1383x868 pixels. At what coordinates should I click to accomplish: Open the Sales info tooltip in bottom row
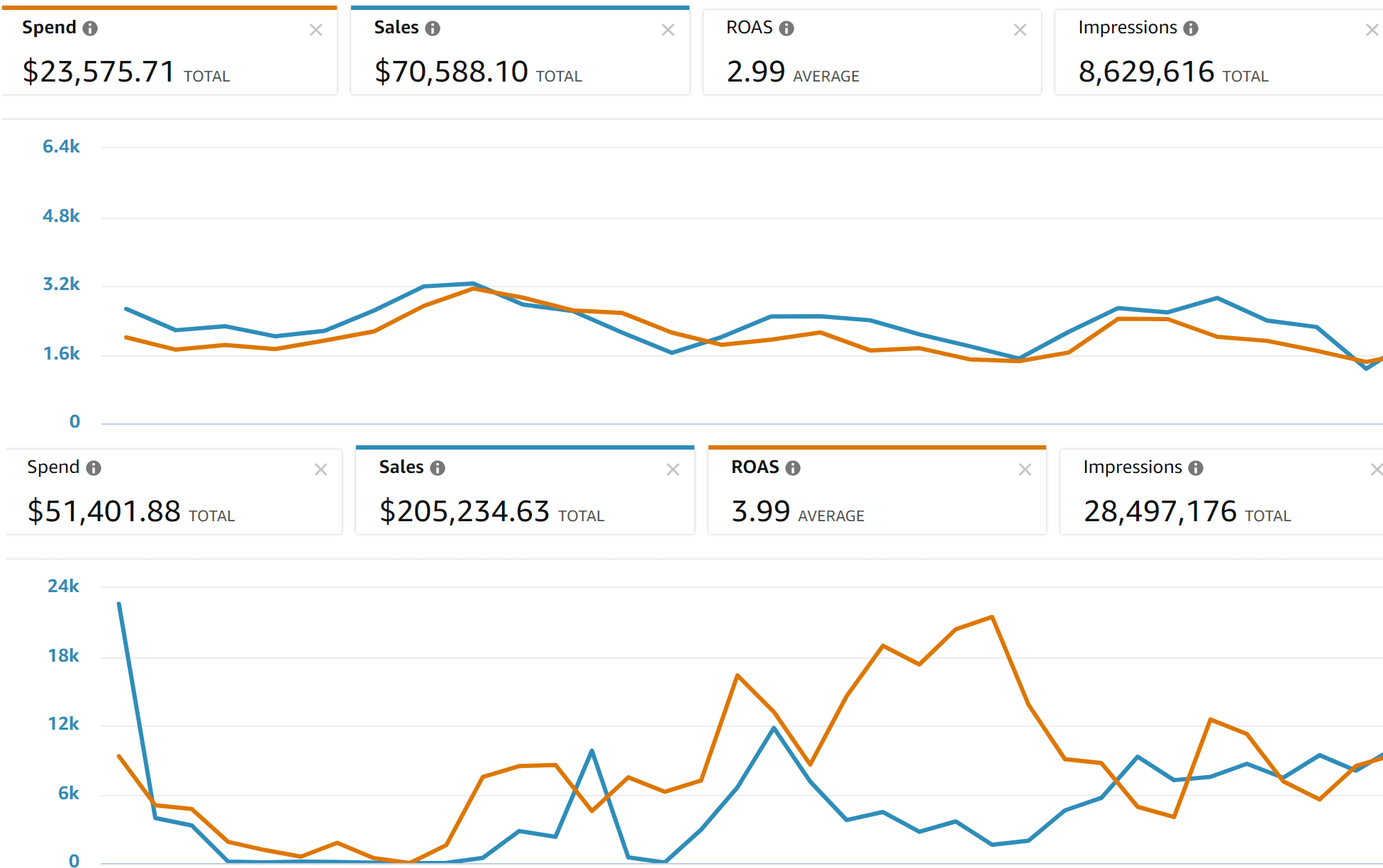[438, 467]
